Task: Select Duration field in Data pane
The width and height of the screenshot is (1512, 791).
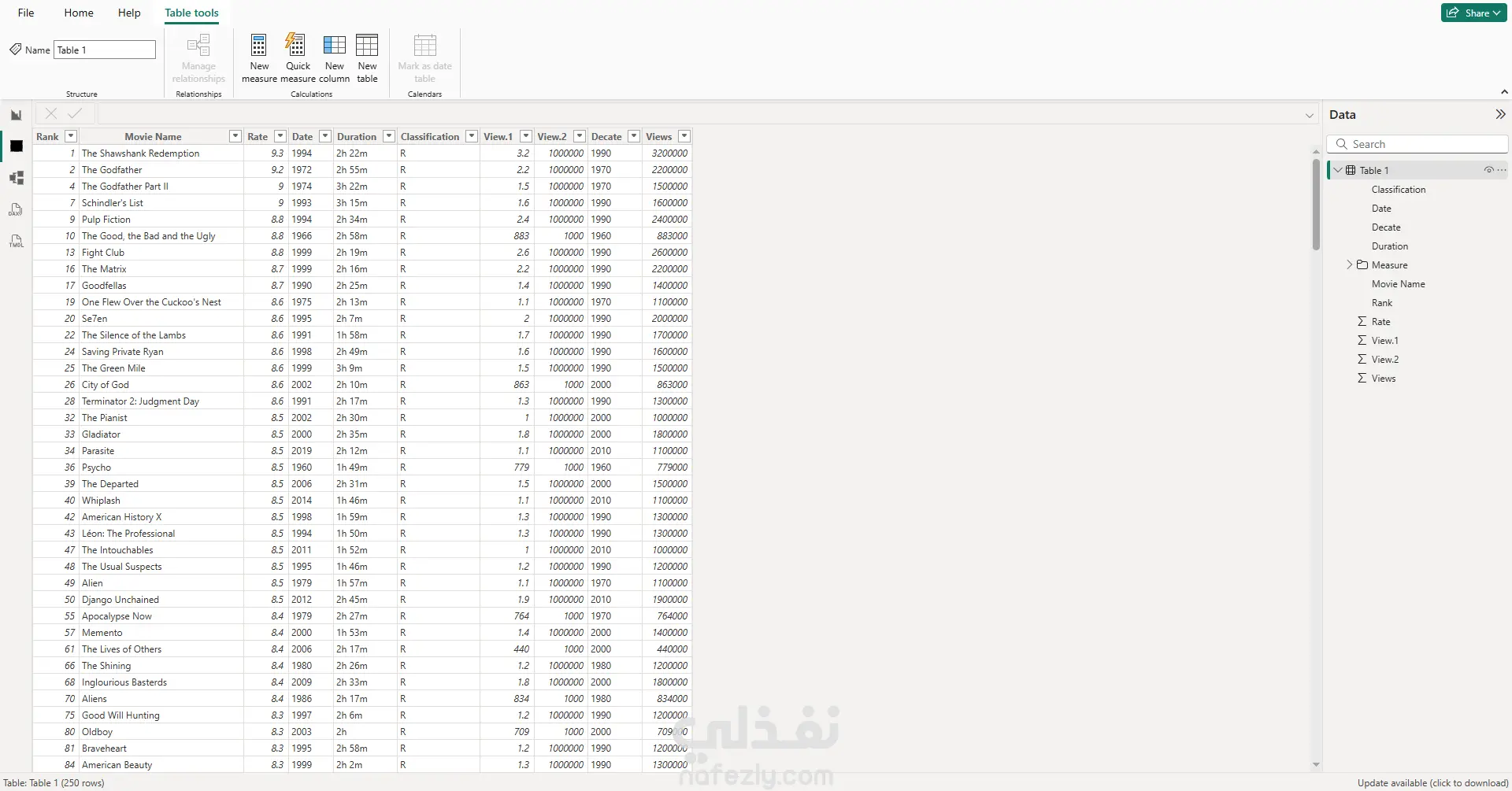Action: [x=1389, y=246]
